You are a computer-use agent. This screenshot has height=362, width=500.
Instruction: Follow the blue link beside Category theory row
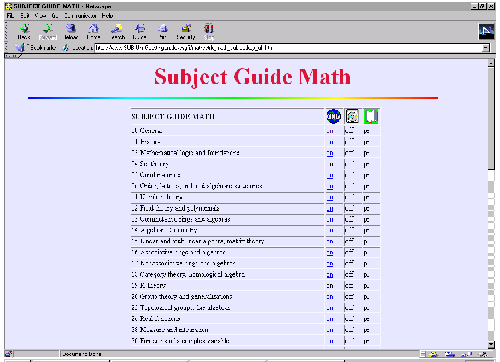(330, 275)
